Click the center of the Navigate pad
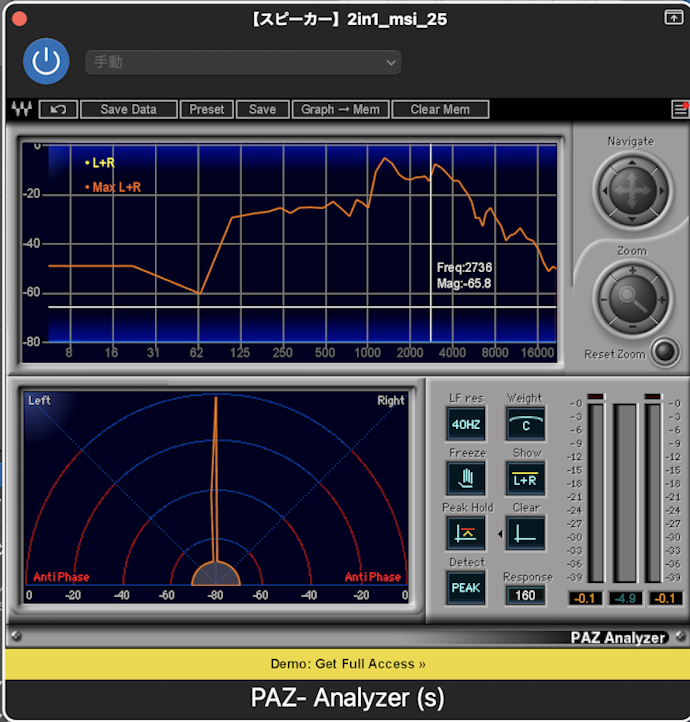 [632, 190]
